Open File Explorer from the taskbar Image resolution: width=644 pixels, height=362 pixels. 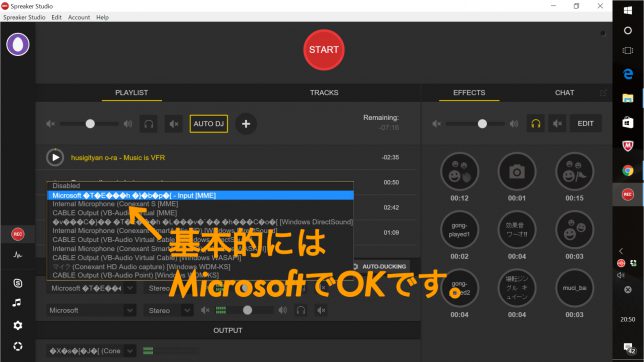point(628,98)
